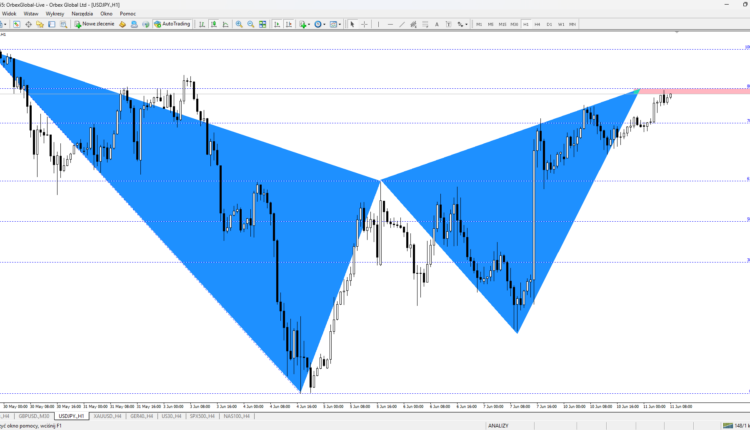Expand the chart templates dropdown arrow
Viewport: 750px width, 430px height.
coord(340,24)
